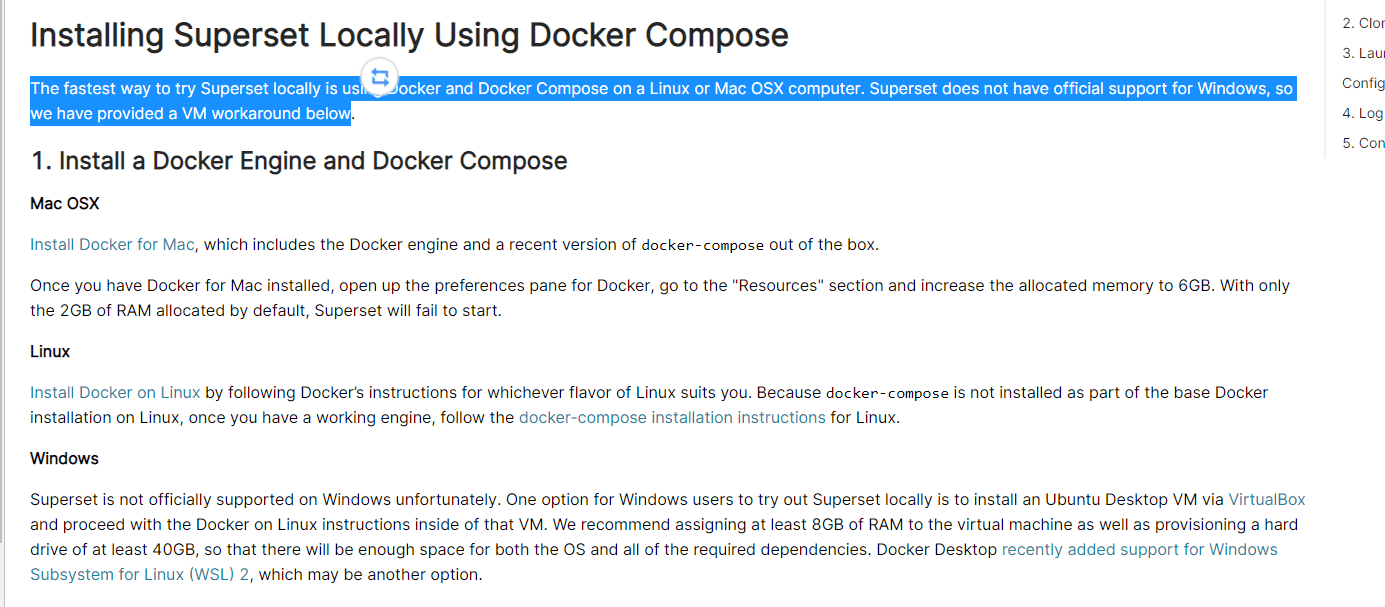Open the recently added support for Windows link
The width and height of the screenshot is (1385, 607).
pyautogui.click(x=1139, y=549)
